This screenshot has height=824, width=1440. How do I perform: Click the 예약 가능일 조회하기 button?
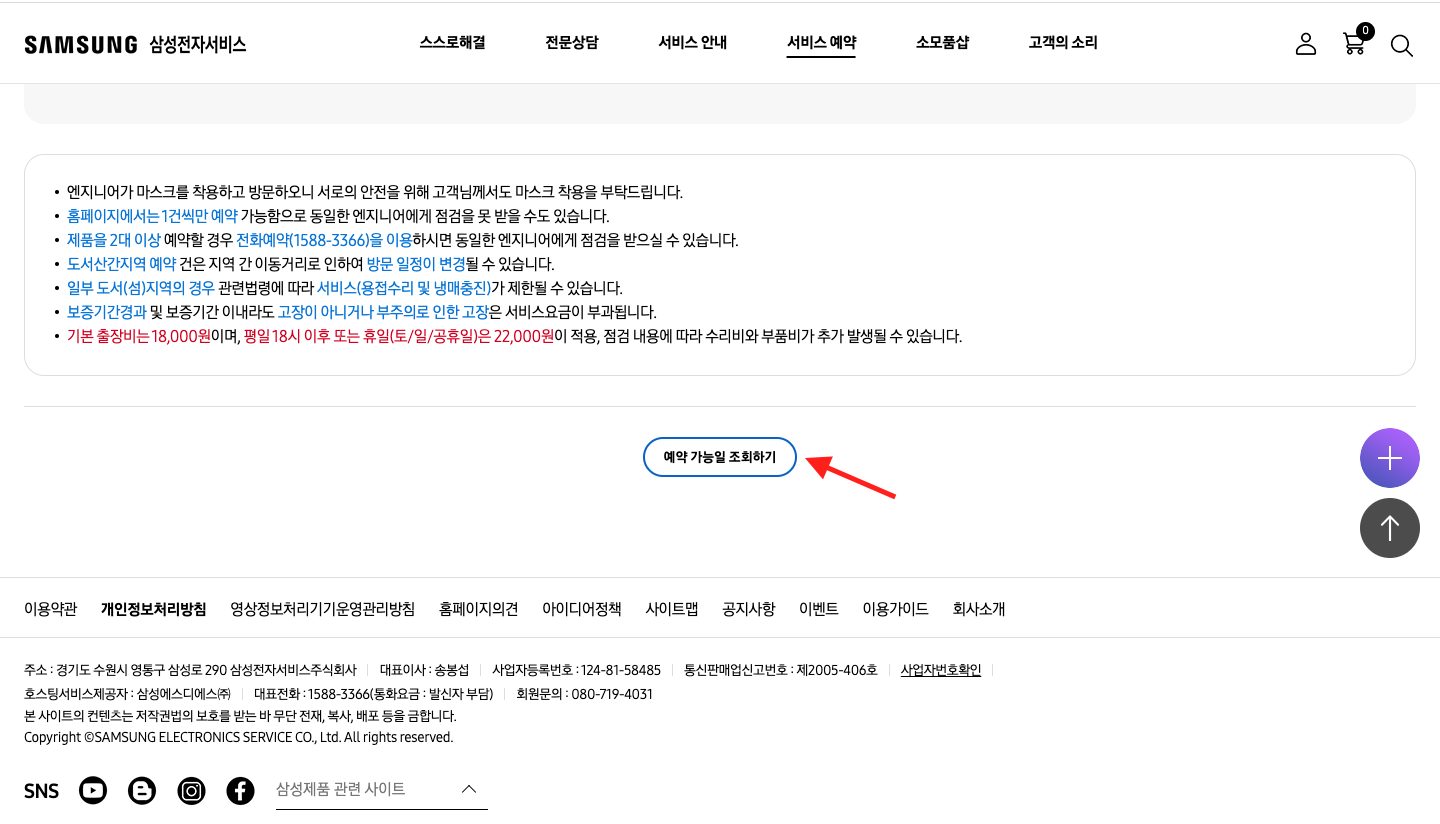[x=719, y=457]
